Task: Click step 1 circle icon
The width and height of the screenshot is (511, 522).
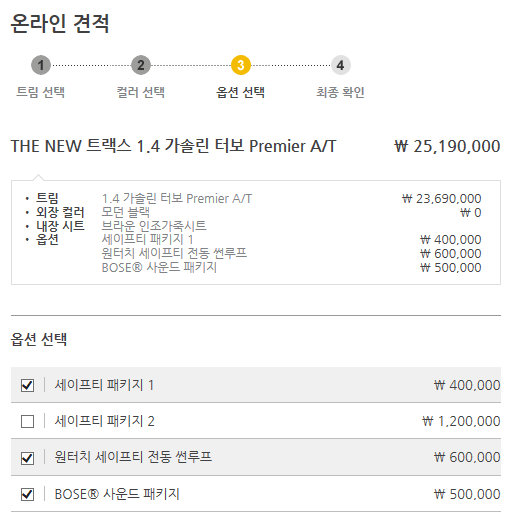Action: click(x=41, y=65)
